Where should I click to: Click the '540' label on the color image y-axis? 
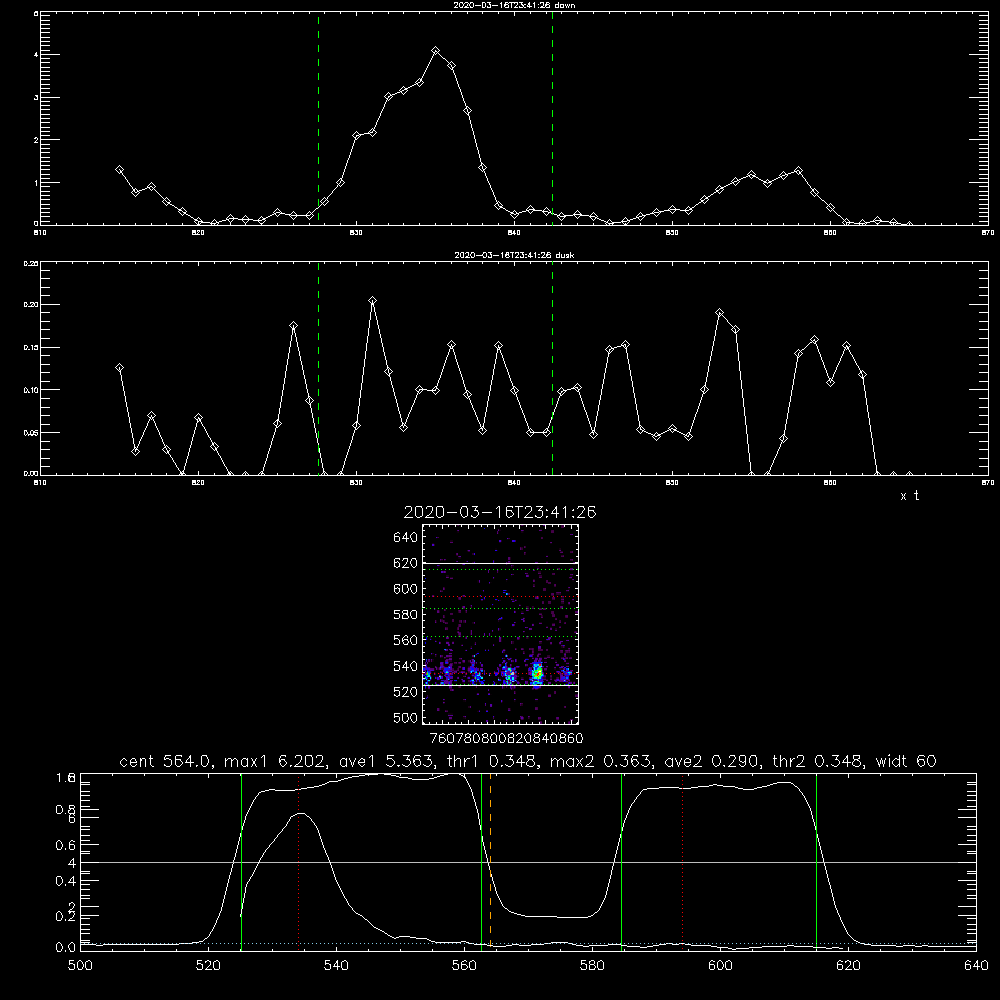pyautogui.click(x=406, y=666)
